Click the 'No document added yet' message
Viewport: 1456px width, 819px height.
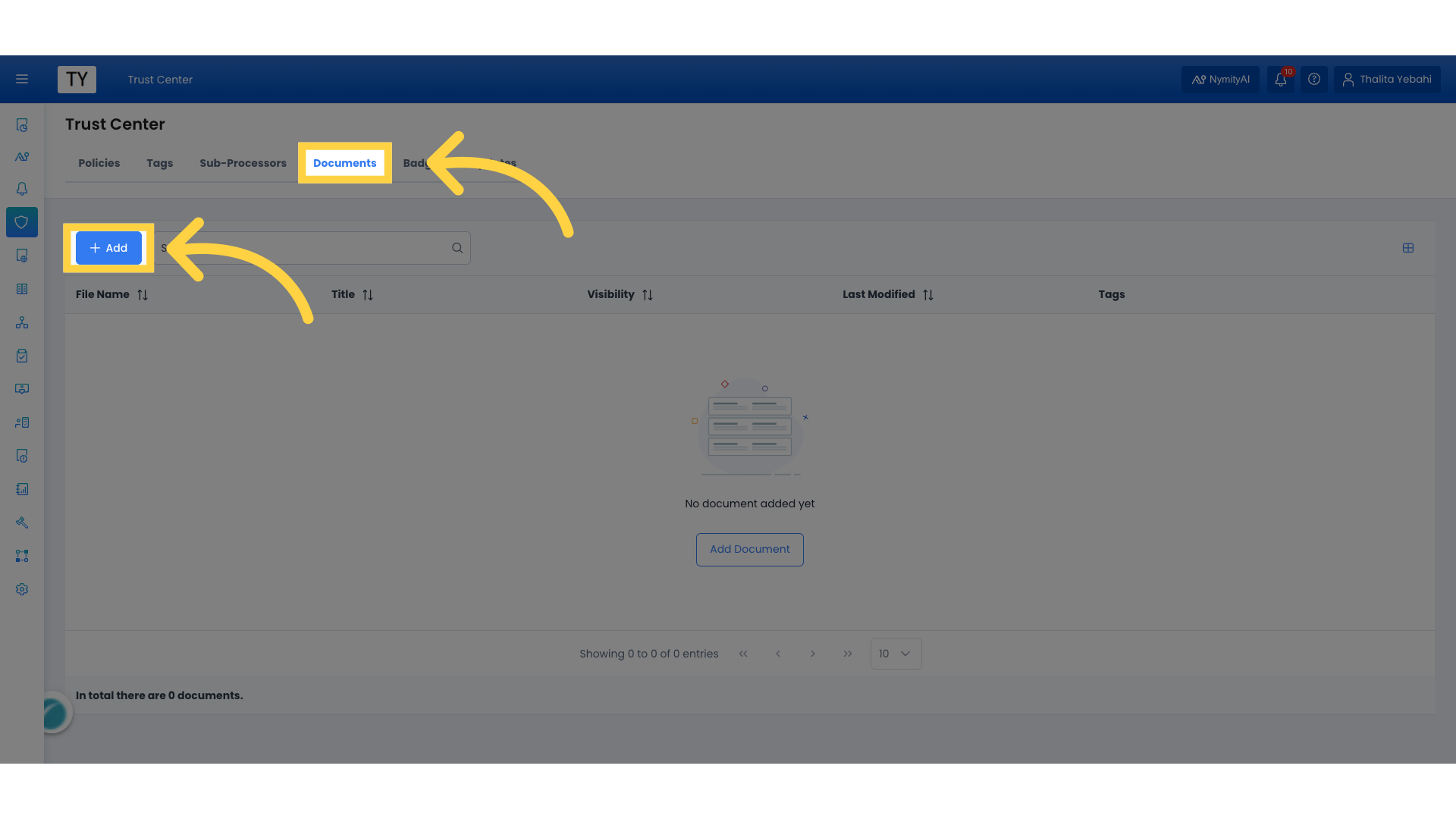(749, 504)
